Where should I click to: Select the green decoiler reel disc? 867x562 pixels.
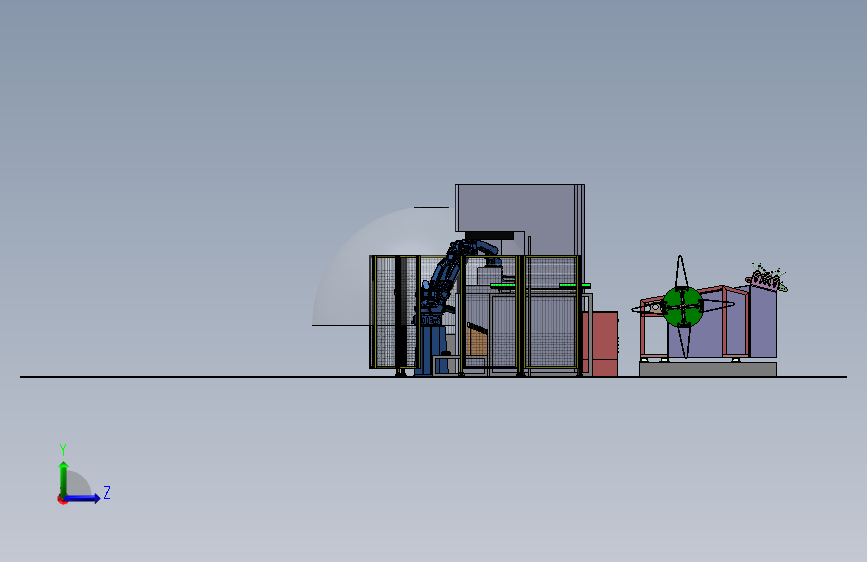(683, 307)
